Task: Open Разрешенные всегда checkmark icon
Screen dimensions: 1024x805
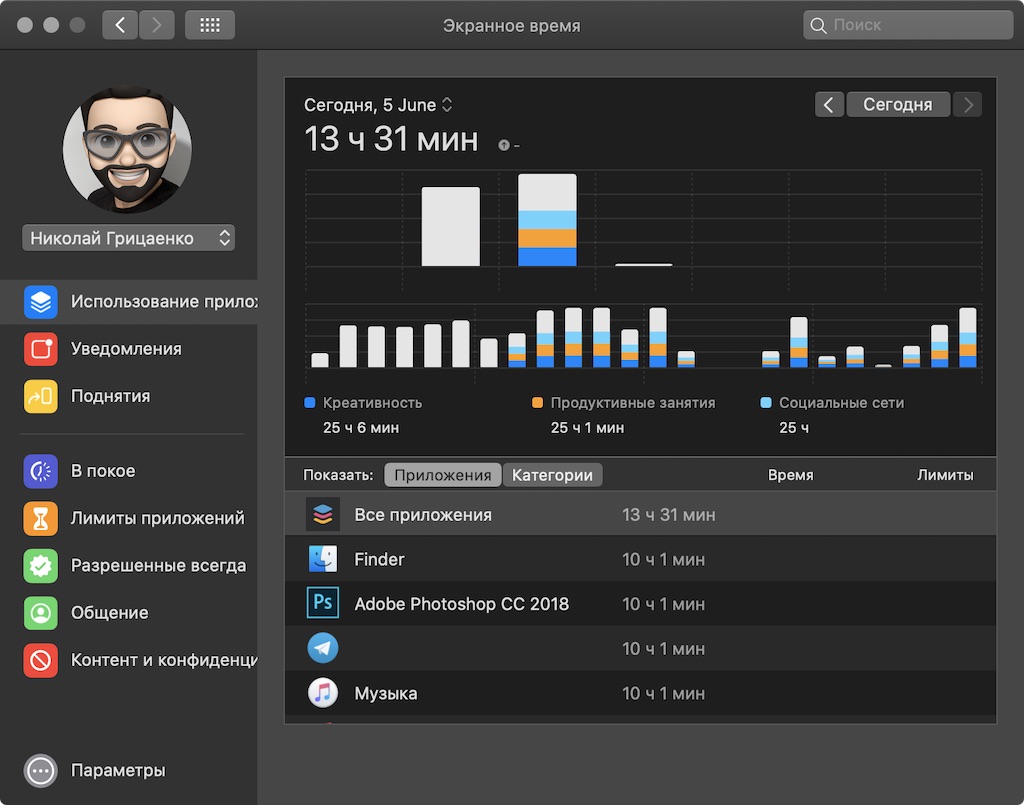Action: [x=40, y=565]
